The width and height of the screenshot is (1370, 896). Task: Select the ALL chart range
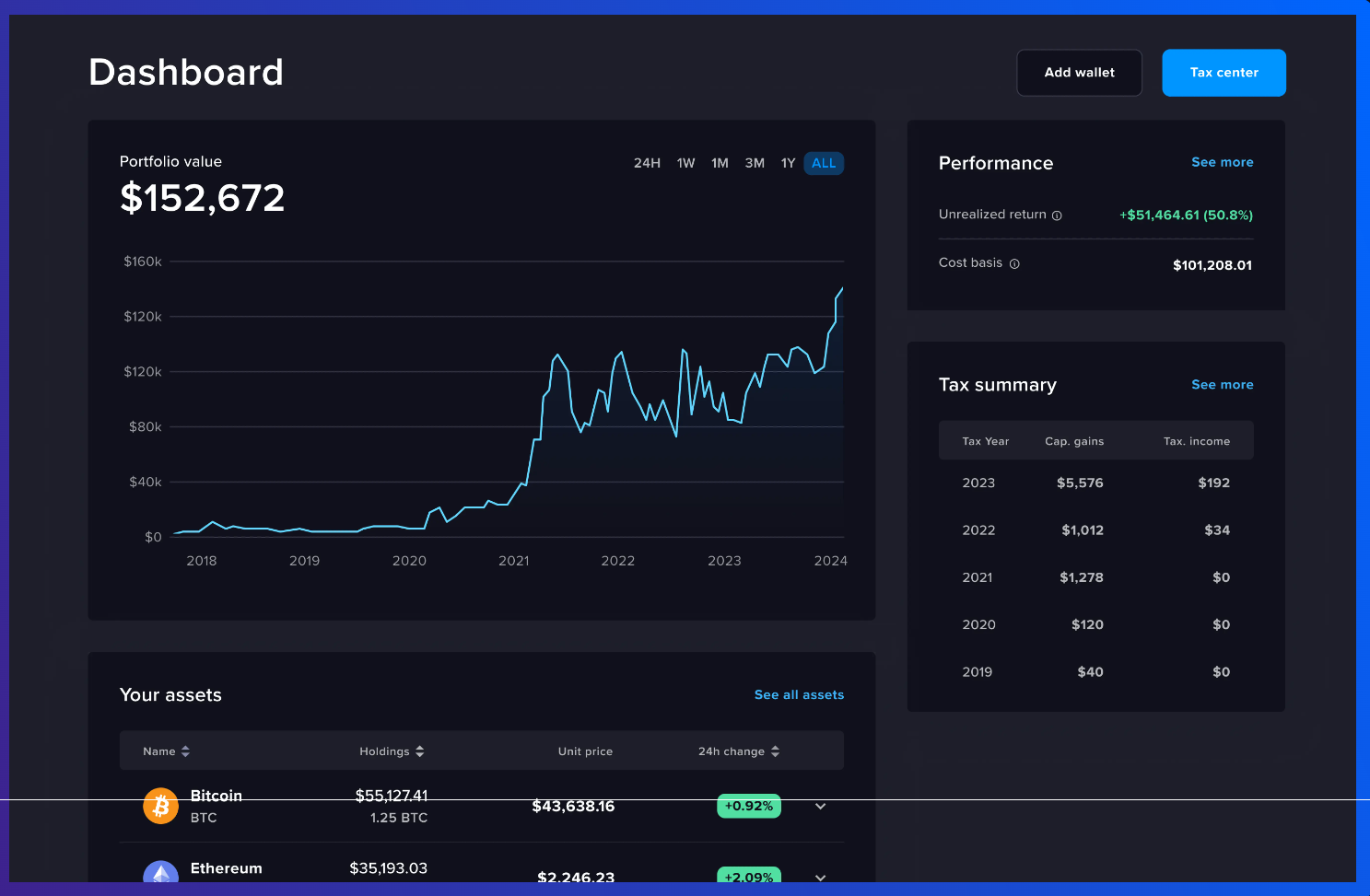[824, 163]
